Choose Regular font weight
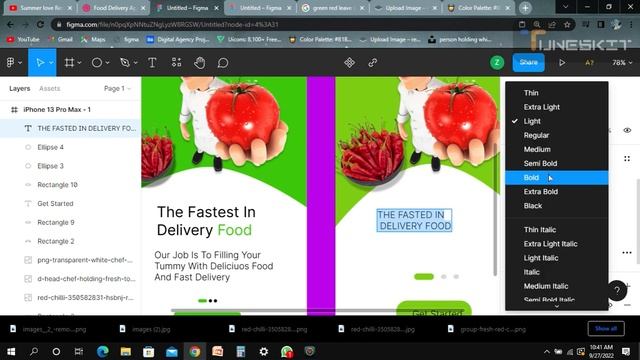This screenshot has height=360, width=640. point(557,135)
